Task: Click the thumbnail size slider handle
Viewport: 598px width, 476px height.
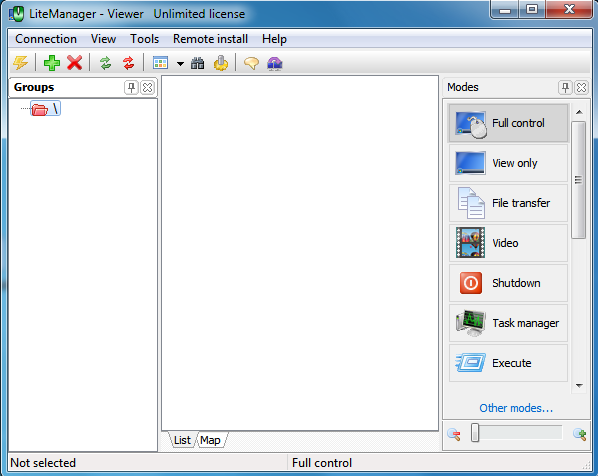Action: 475,433
